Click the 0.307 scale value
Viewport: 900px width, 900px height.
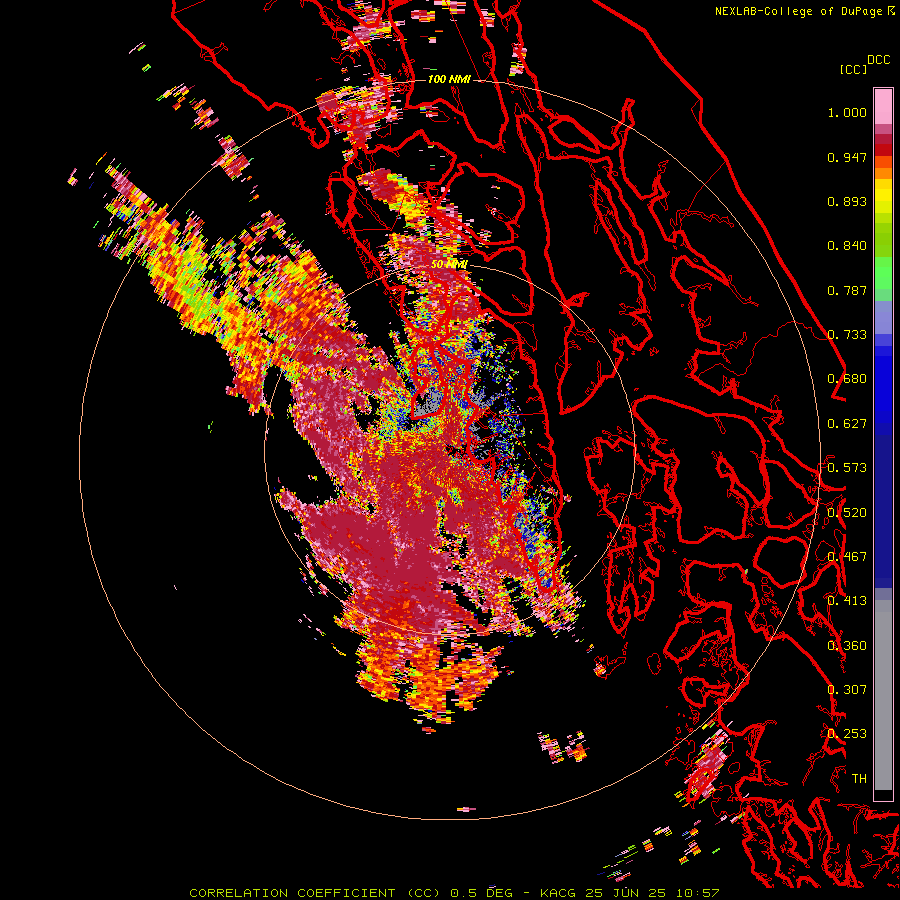pyautogui.click(x=847, y=689)
